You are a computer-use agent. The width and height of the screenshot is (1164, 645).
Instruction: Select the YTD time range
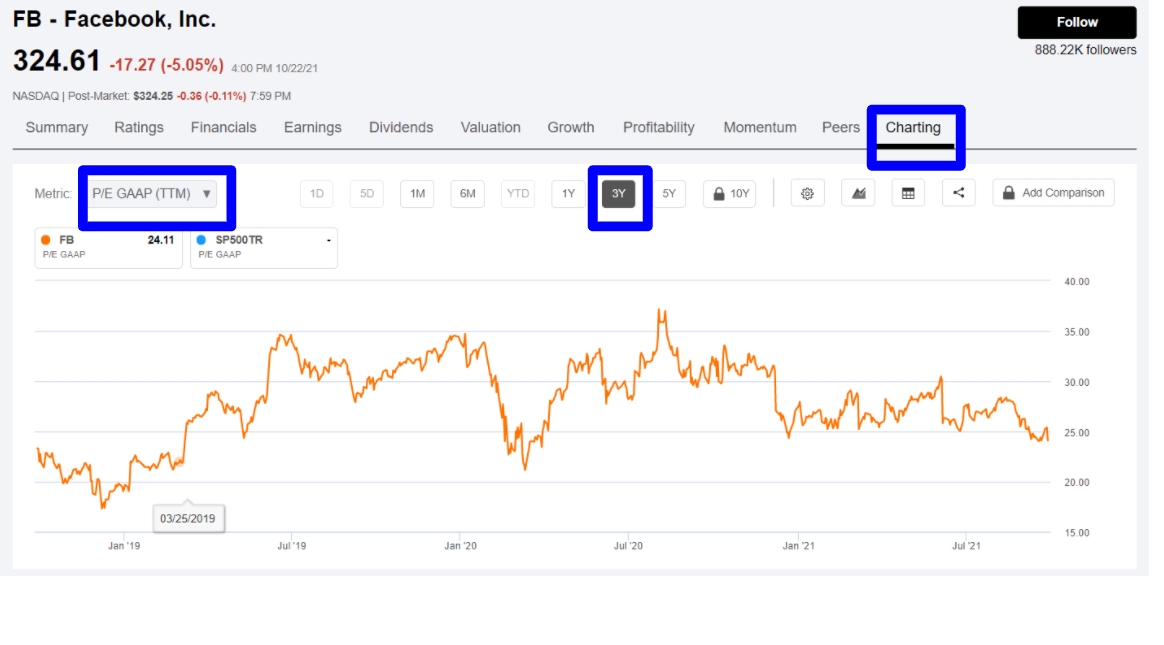tap(518, 194)
